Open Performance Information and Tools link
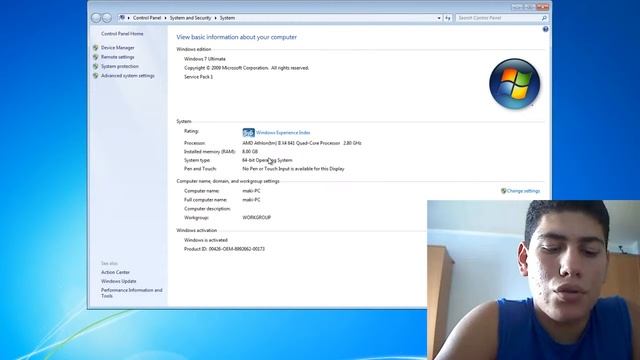640x360 pixels. pos(131,293)
